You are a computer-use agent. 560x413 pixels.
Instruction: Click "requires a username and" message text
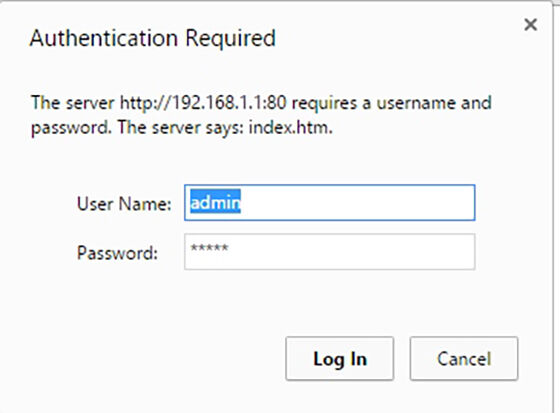pyautogui.click(x=392, y=103)
